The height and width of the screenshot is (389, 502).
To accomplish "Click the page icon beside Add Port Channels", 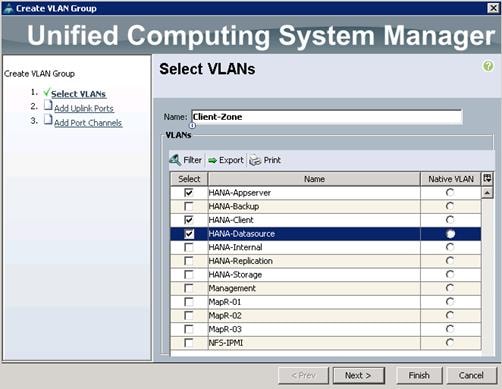I will (48, 120).
